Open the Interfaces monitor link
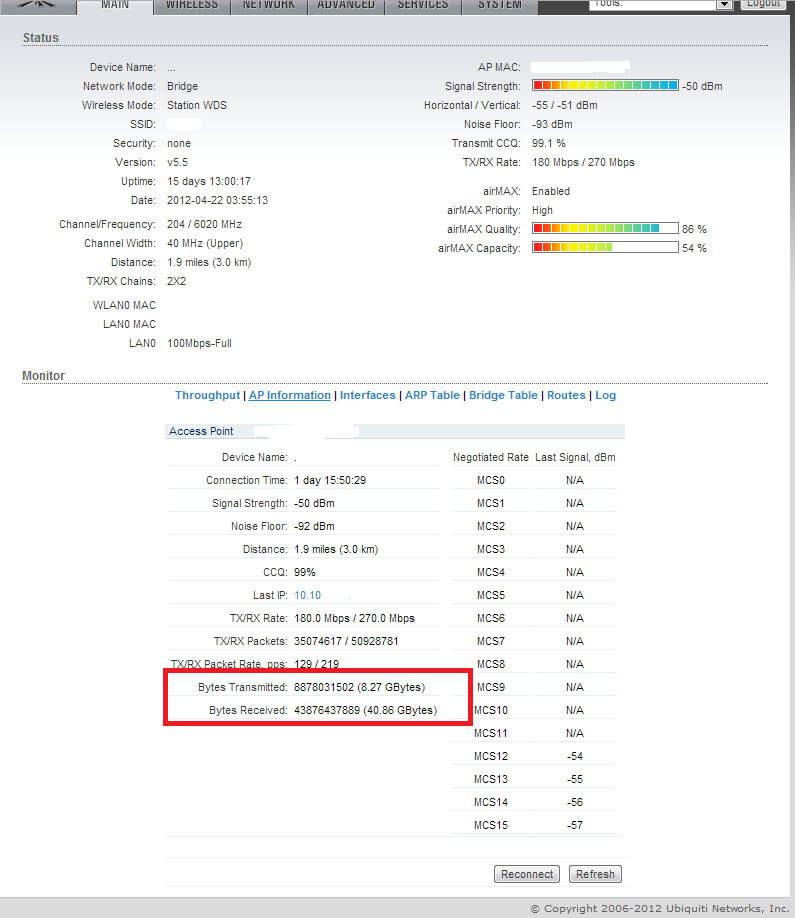 click(x=368, y=395)
